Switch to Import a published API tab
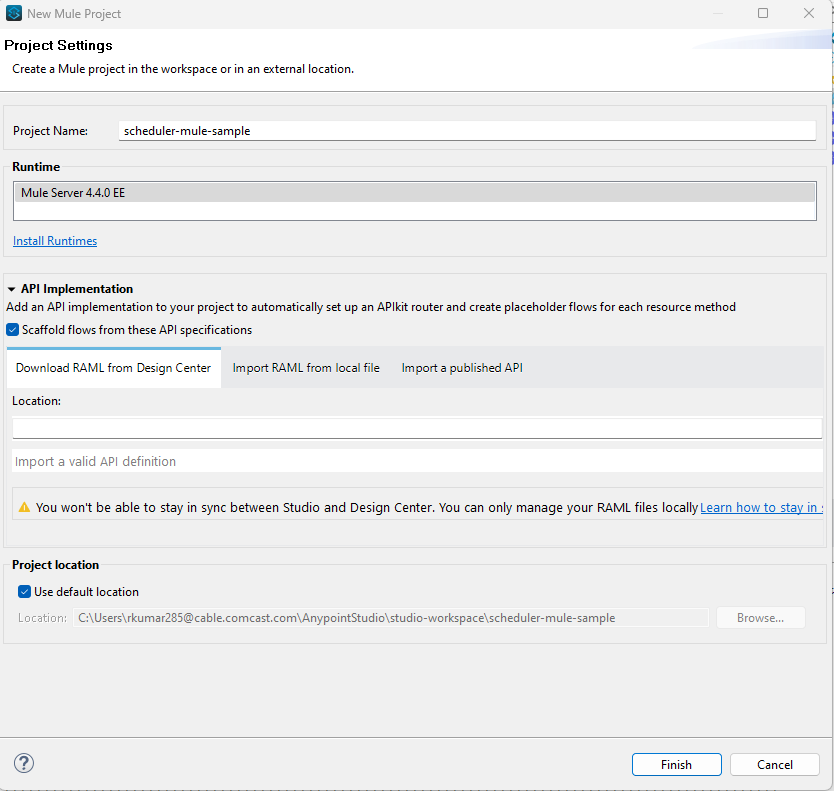Viewport: 834px width, 791px height. [x=462, y=367]
